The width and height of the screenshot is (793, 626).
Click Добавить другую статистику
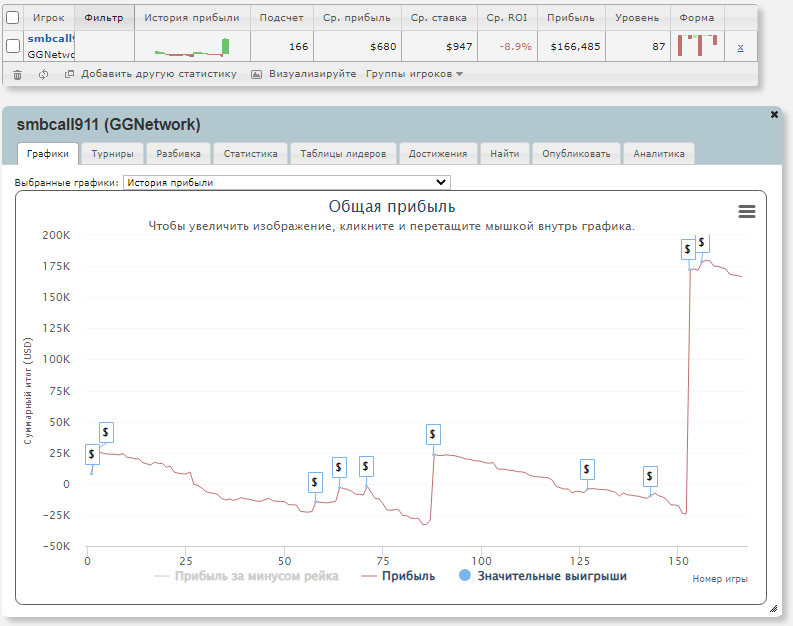(159, 74)
